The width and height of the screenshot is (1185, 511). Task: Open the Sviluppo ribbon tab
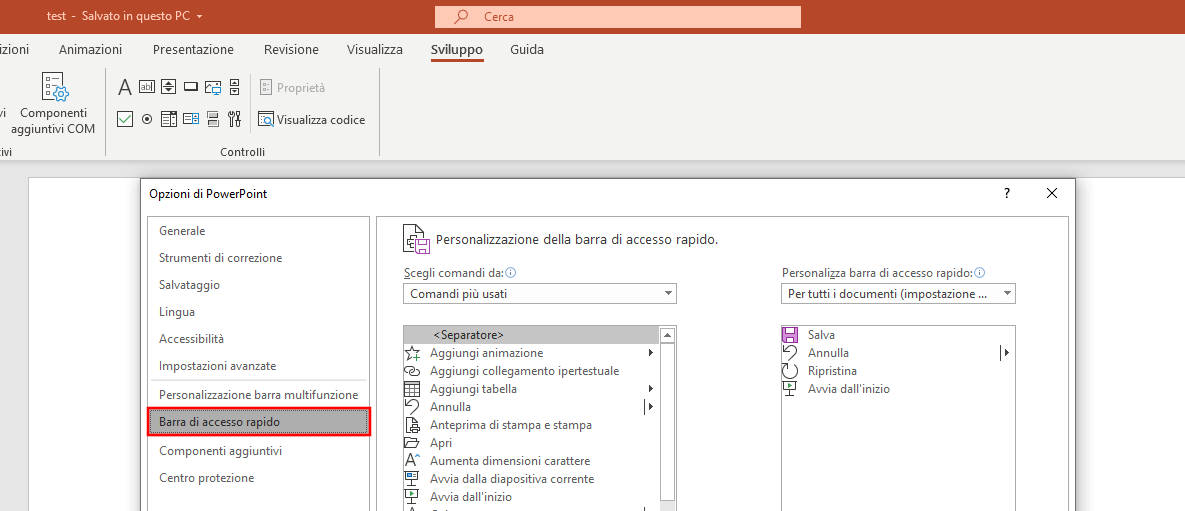tap(456, 50)
